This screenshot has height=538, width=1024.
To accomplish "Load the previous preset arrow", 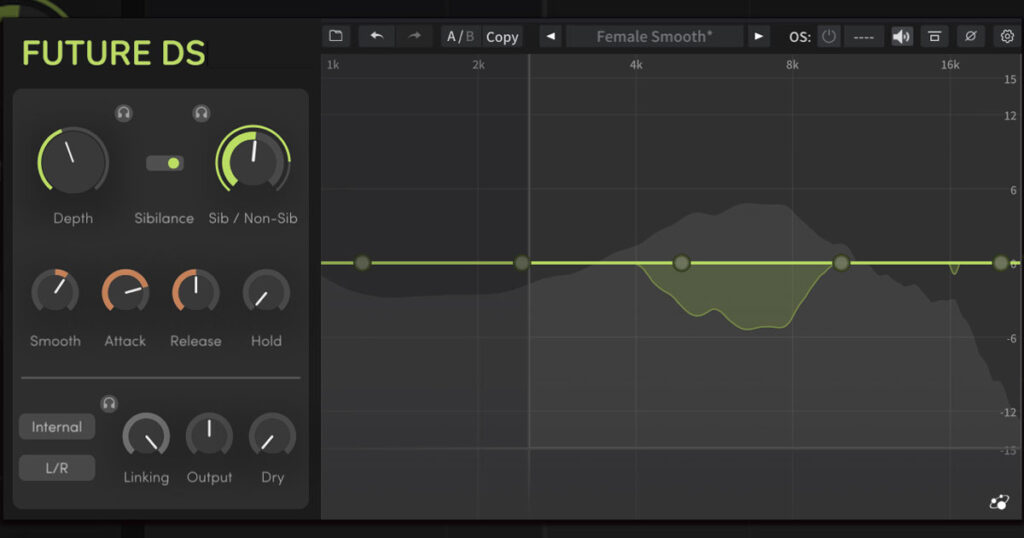I will point(551,36).
